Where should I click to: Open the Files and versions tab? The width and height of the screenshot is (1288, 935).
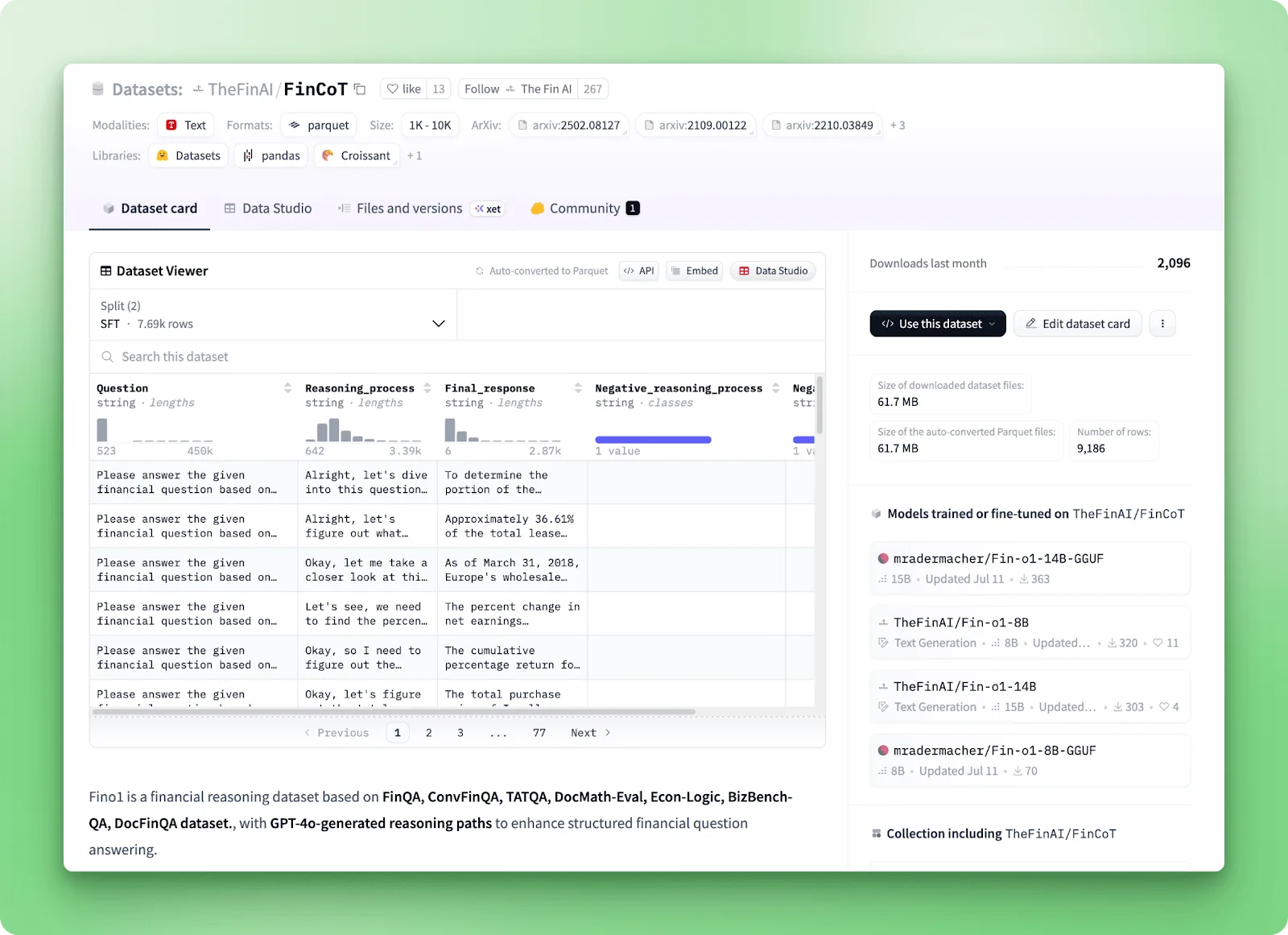420,209
